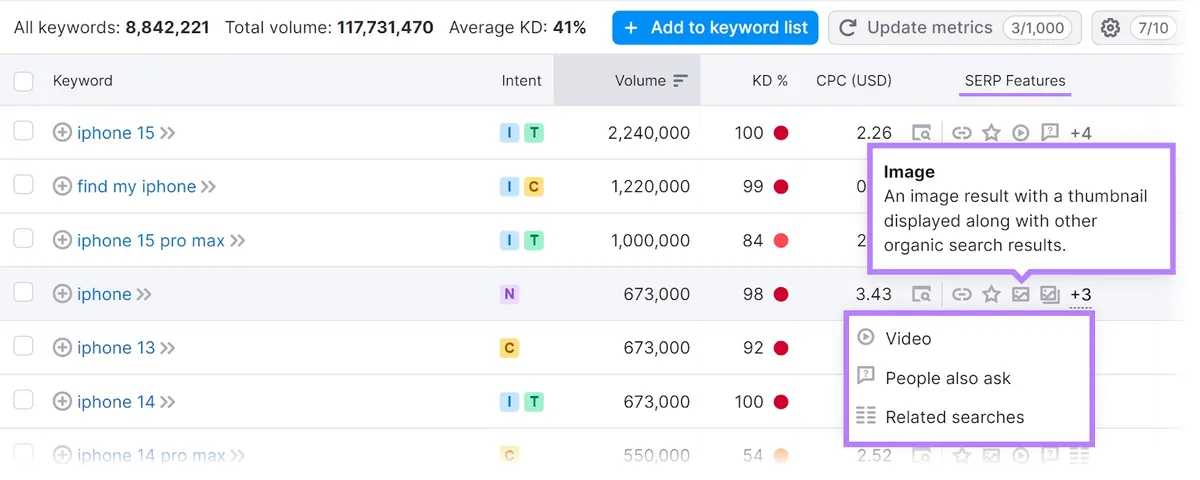This screenshot has width=1200, height=480.
Task: Open SERP view icon for 3.43 CPC row
Action: click(921, 294)
